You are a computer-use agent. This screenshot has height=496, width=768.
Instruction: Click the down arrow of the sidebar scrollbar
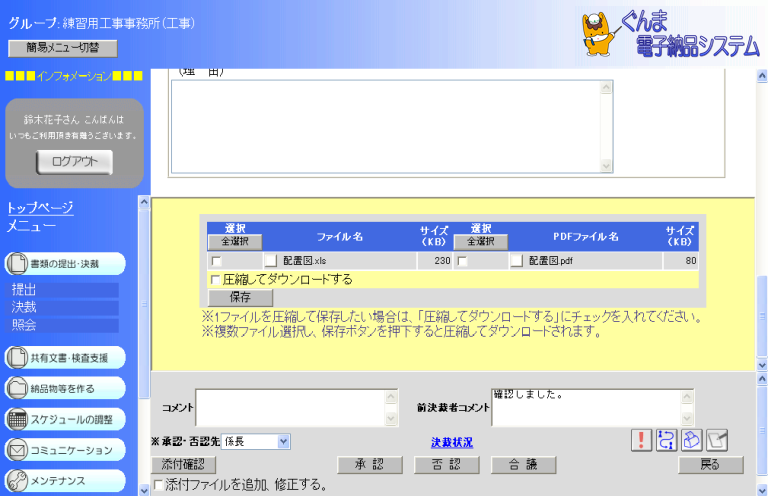click(144, 490)
